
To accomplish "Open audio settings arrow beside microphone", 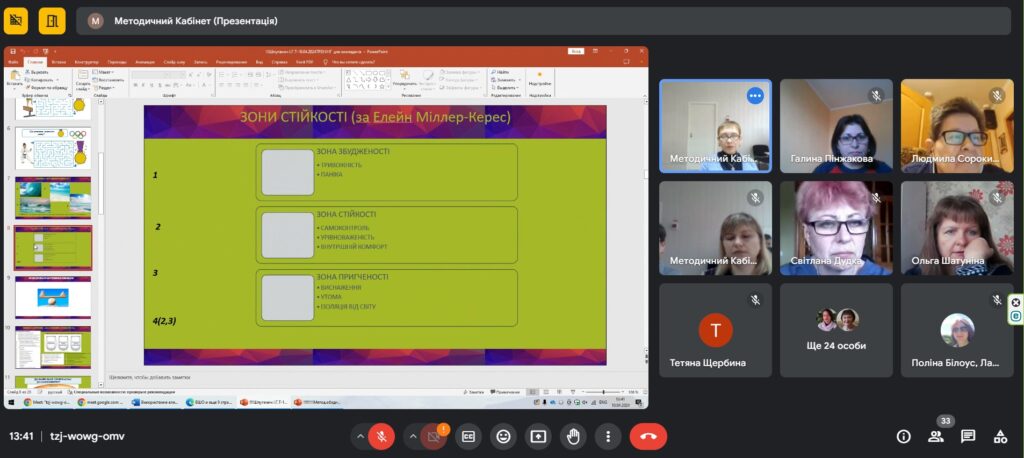I will (359, 436).
